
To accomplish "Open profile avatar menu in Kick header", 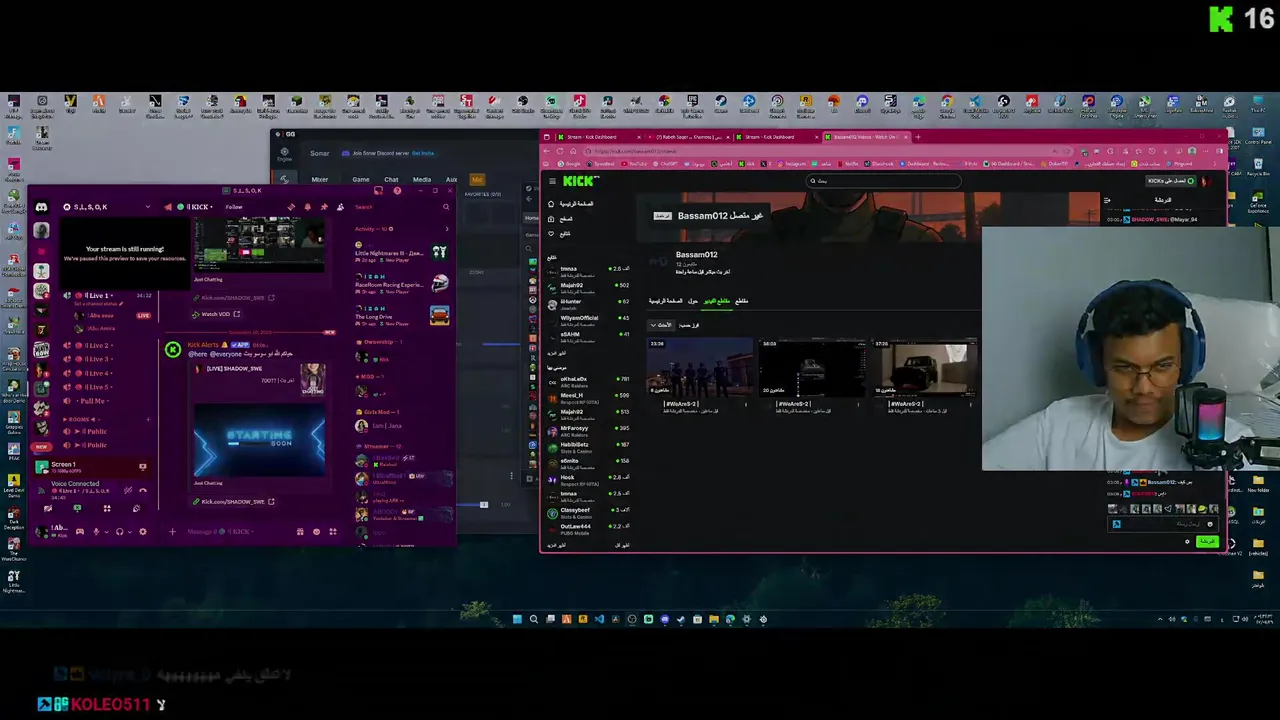I will [1206, 181].
